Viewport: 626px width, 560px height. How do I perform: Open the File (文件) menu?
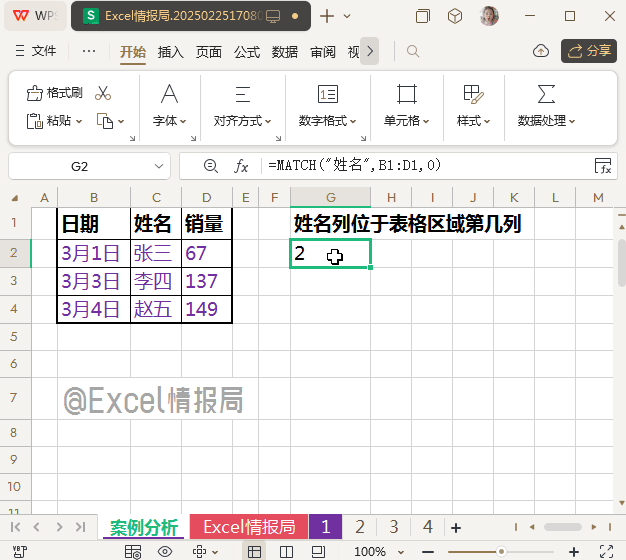click(37, 51)
